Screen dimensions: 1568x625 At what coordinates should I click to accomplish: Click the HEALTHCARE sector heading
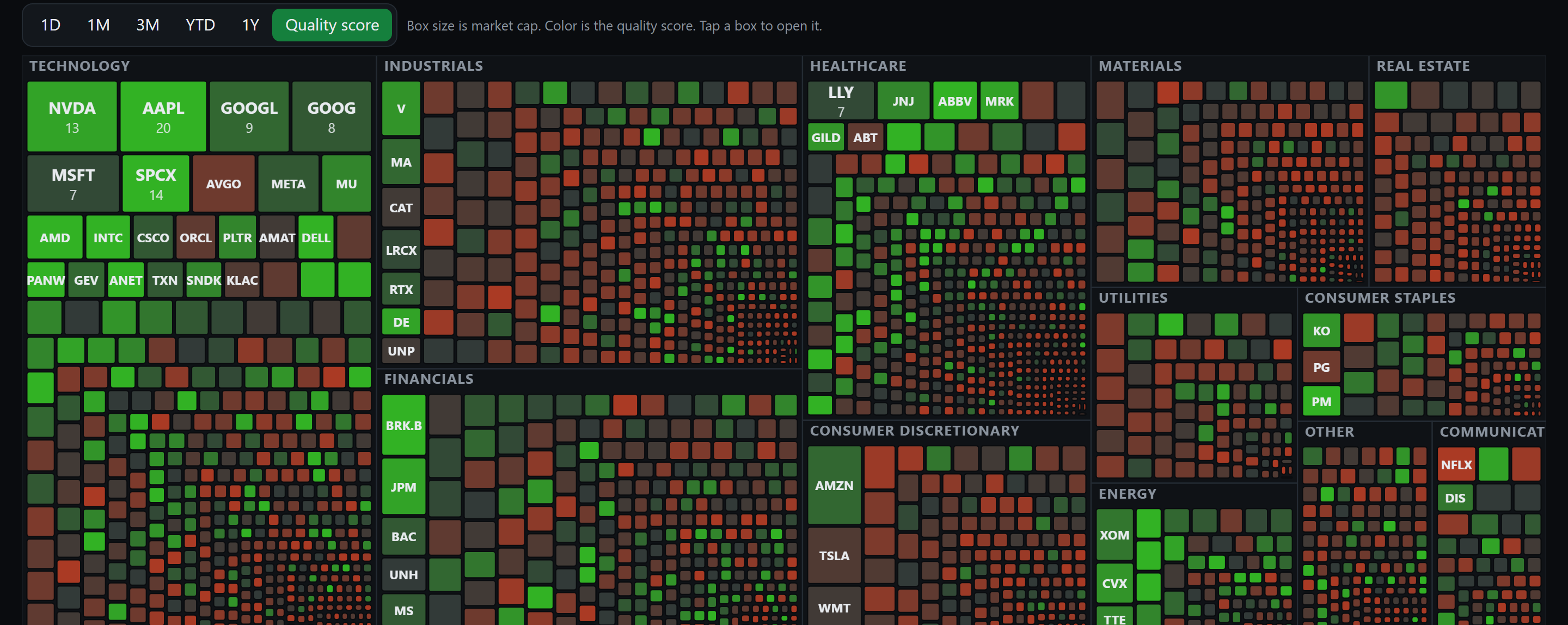pyautogui.click(x=857, y=66)
